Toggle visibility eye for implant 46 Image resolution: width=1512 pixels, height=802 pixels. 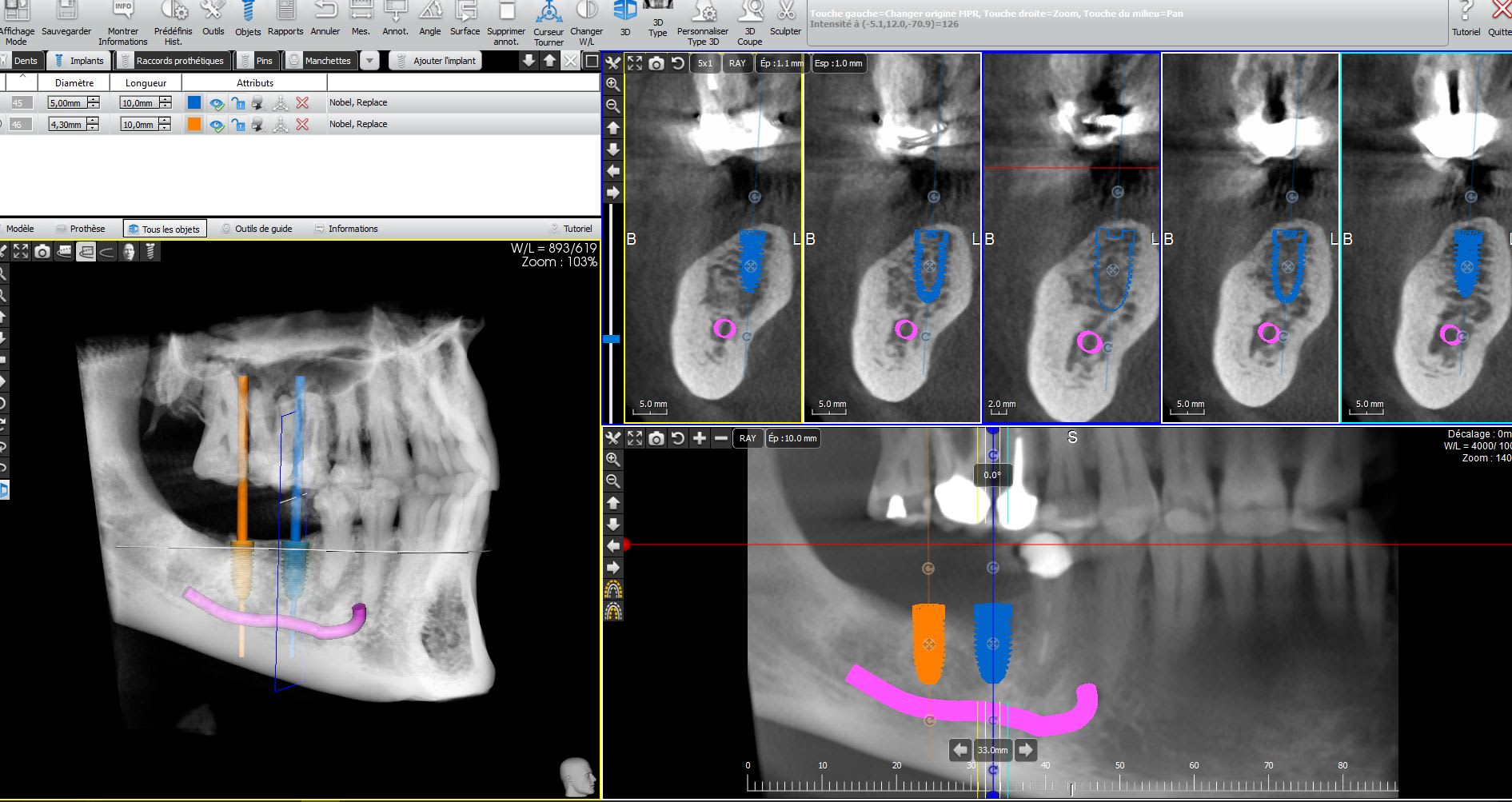pyautogui.click(x=216, y=125)
